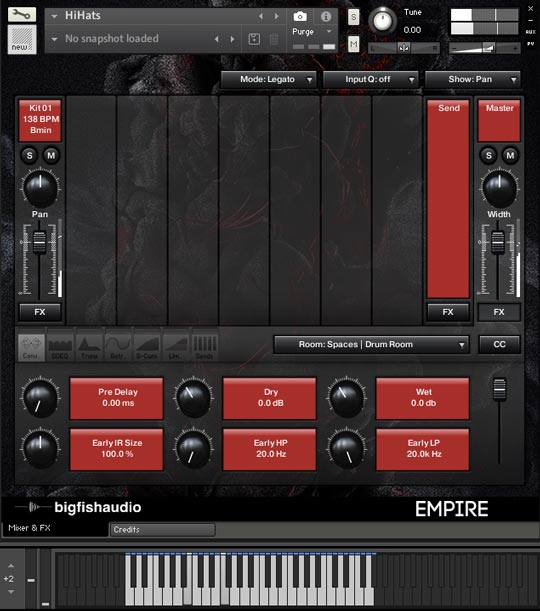The width and height of the screenshot is (540, 611).
Task: Select the S-Comp compressor tab icon
Action: click(147, 347)
